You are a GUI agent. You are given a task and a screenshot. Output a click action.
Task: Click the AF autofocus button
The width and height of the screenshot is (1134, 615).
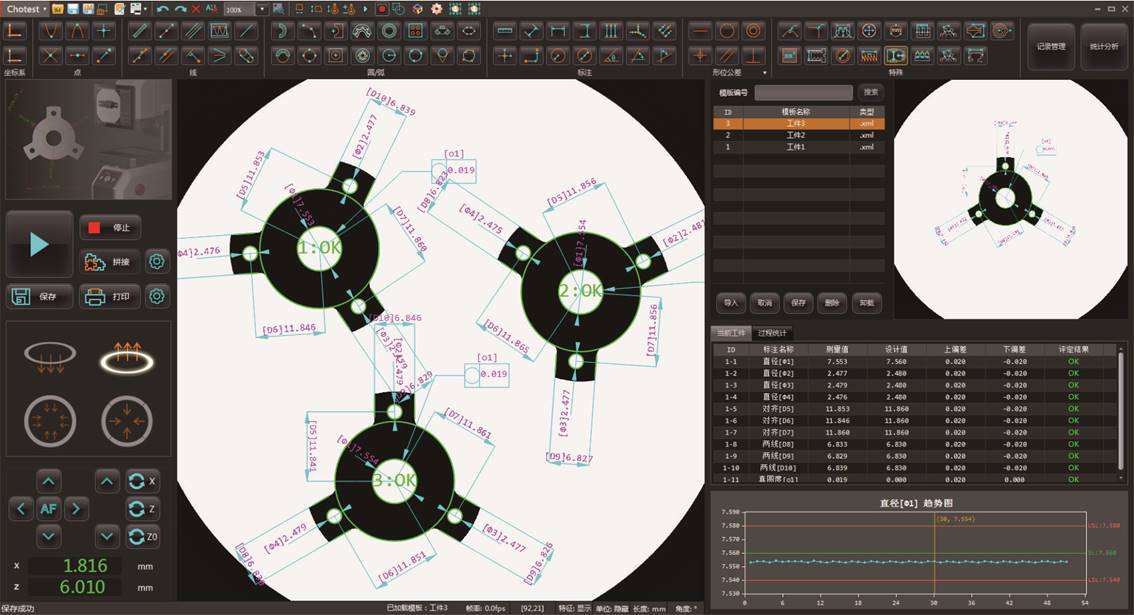pos(48,509)
